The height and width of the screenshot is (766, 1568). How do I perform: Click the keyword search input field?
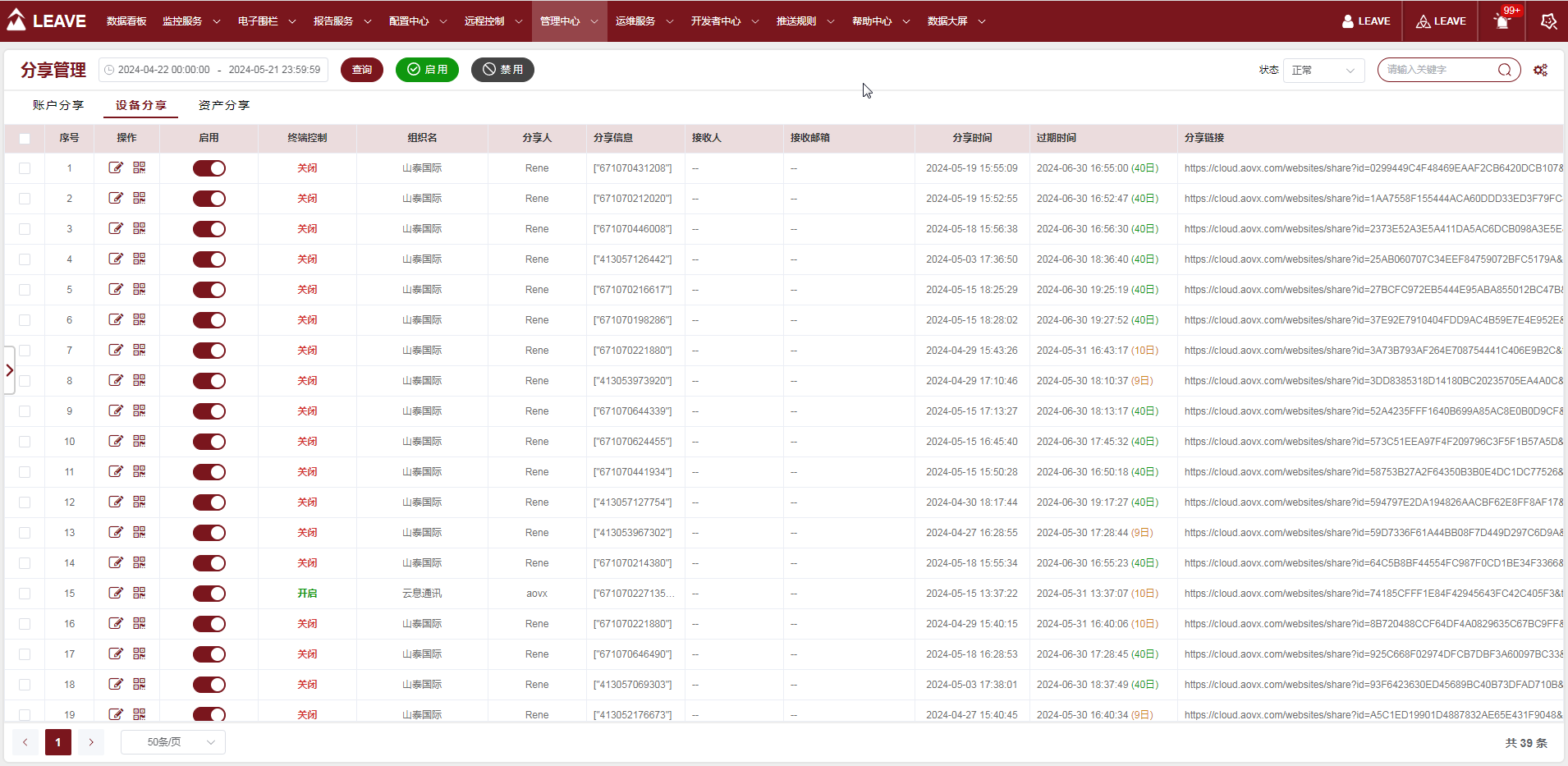[x=1438, y=70]
